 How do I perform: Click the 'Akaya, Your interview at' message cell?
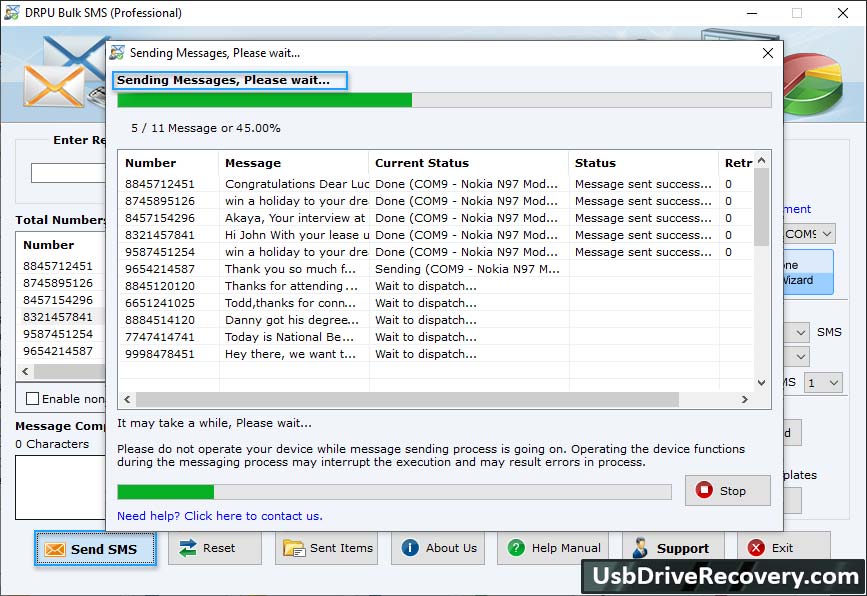click(295, 218)
